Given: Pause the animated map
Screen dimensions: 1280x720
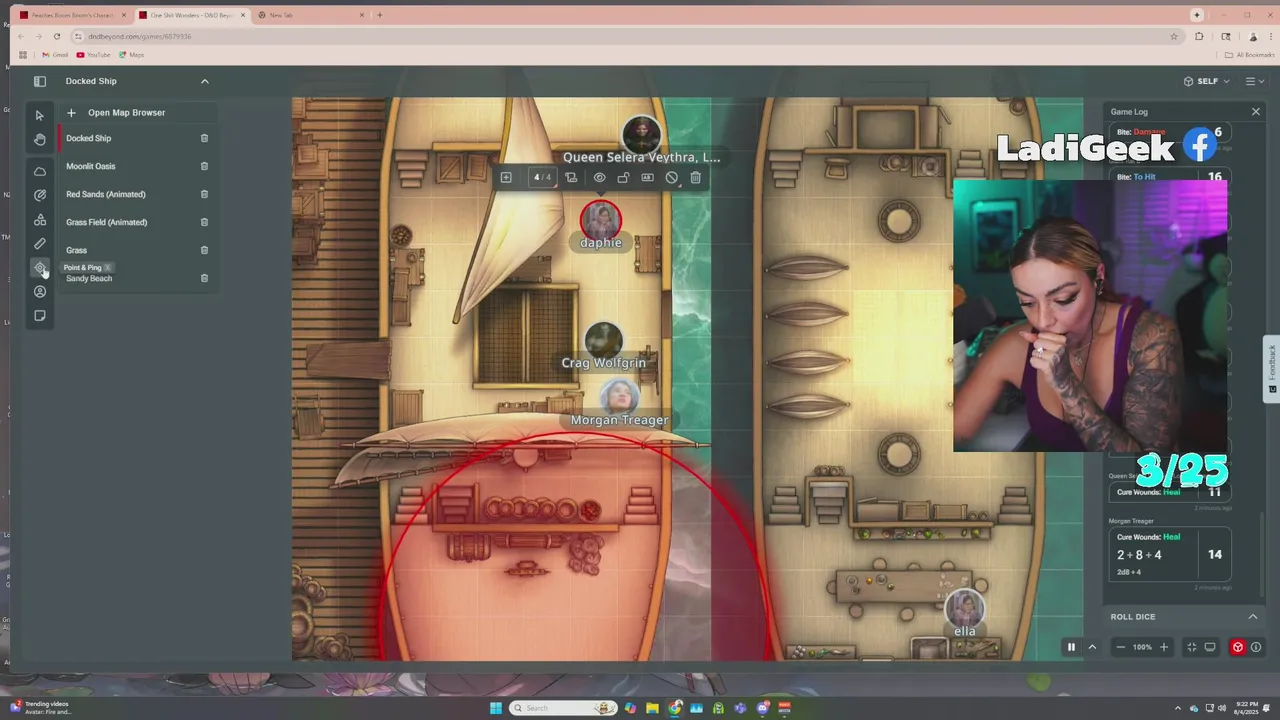Looking at the screenshot, I should [x=1071, y=647].
